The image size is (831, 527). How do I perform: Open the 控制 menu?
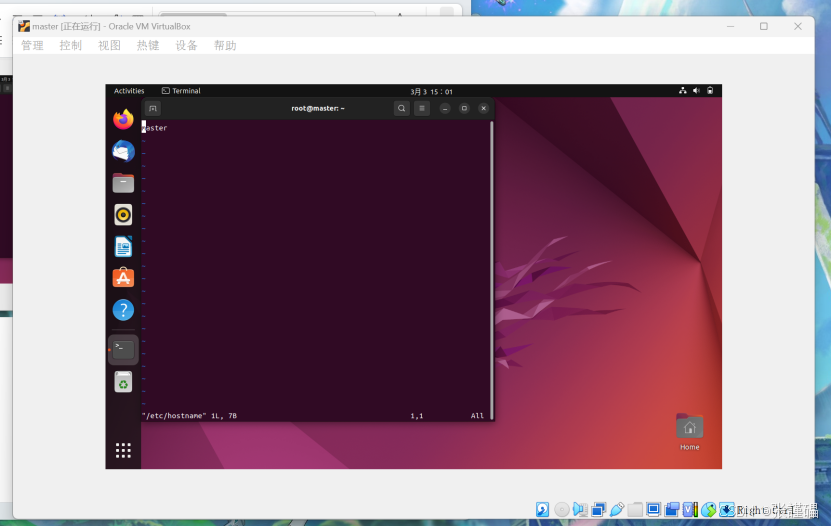[x=70, y=46]
